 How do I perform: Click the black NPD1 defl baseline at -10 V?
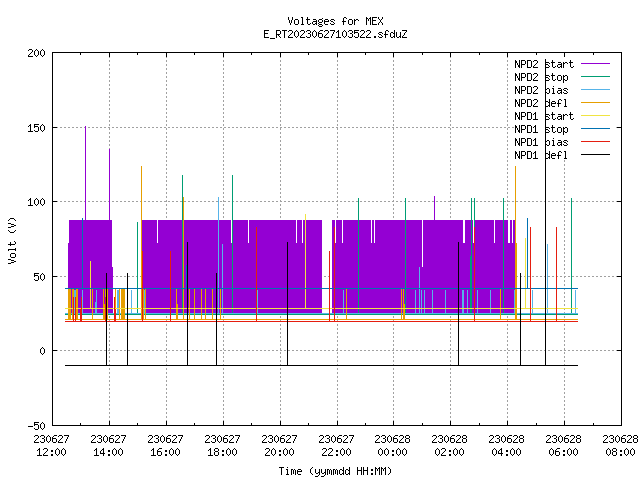(x=322, y=366)
